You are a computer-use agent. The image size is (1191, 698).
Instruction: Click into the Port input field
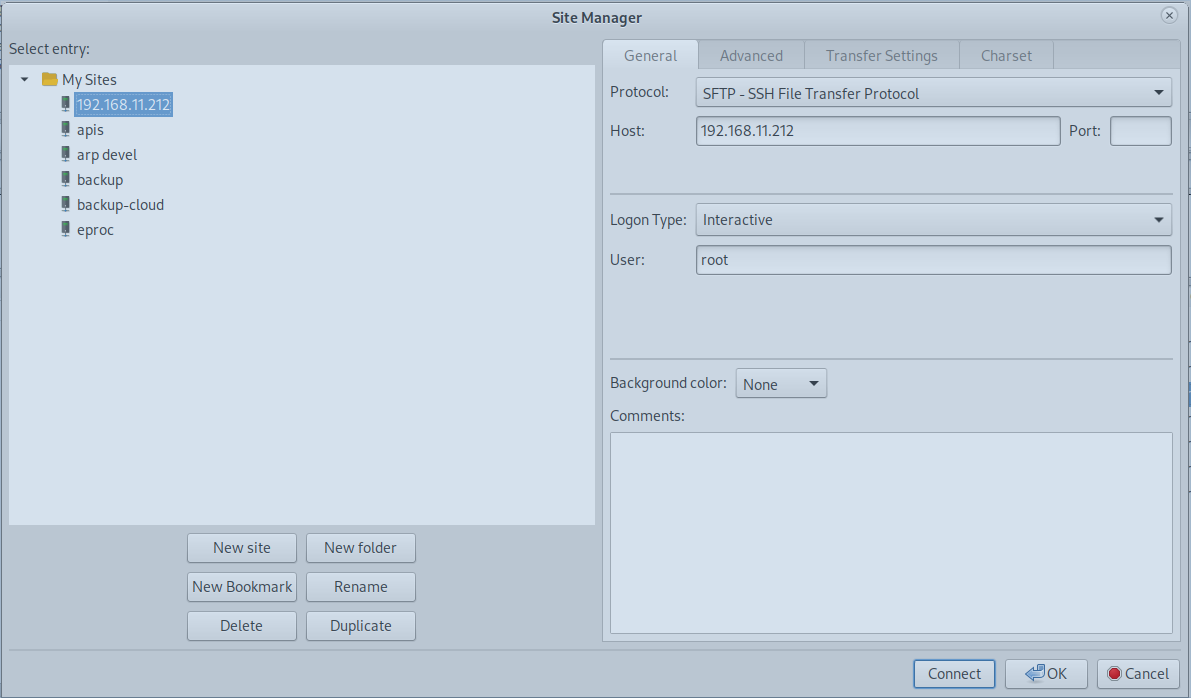click(x=1140, y=131)
